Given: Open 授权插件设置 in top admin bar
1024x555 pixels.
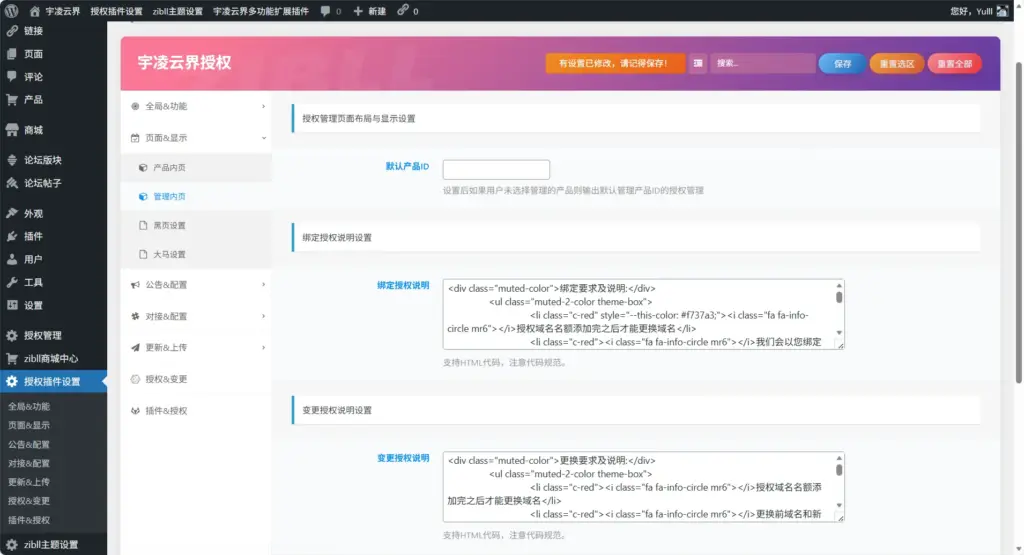Looking at the screenshot, I should pos(116,11).
